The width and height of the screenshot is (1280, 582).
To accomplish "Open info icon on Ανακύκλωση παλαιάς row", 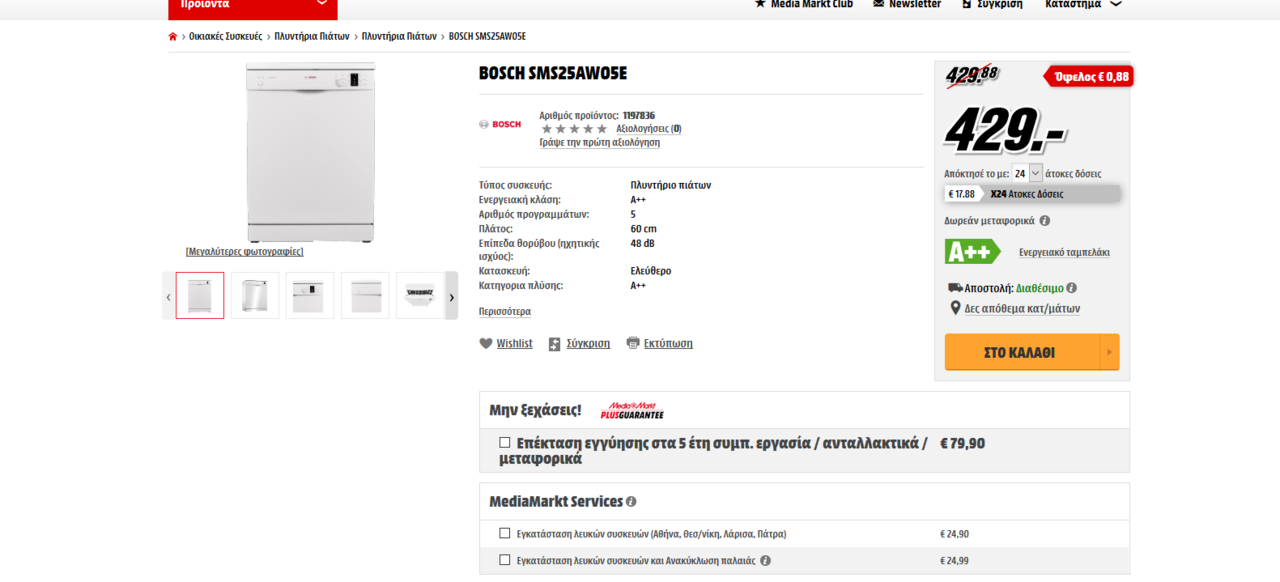I will click(x=765, y=561).
